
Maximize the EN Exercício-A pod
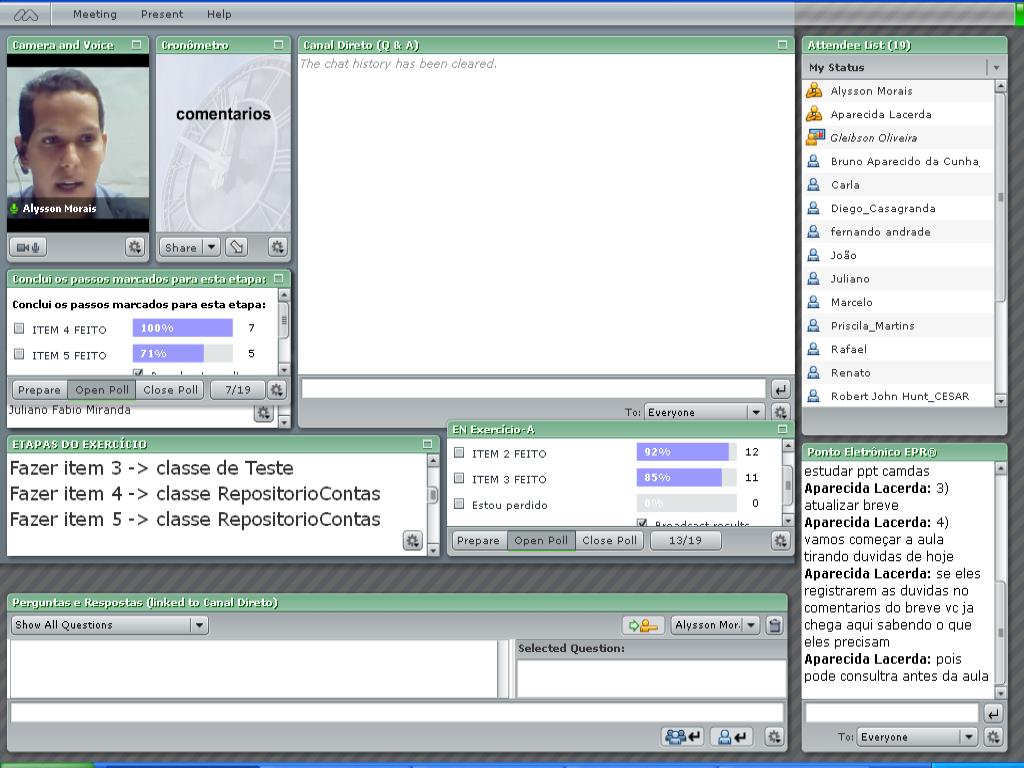(782, 429)
